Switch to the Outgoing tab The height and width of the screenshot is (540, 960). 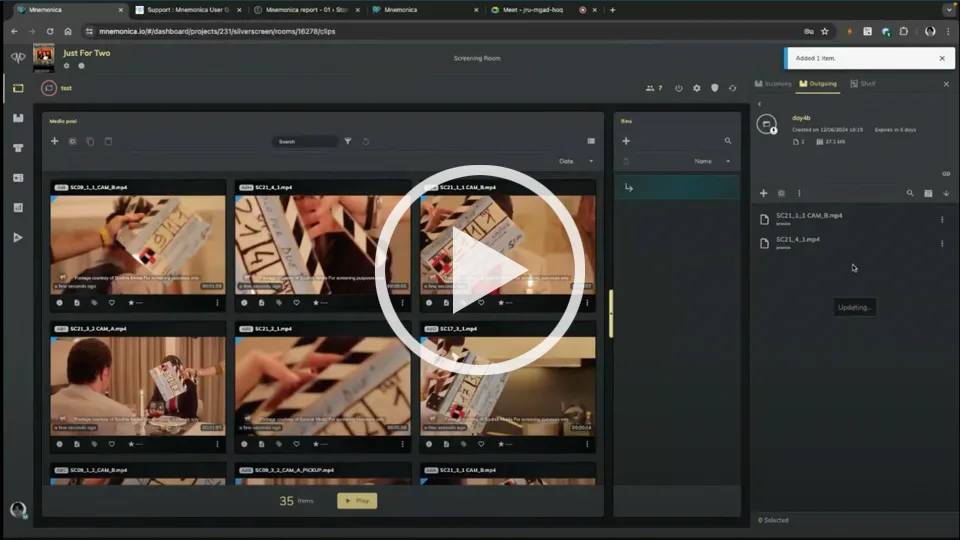(x=818, y=84)
